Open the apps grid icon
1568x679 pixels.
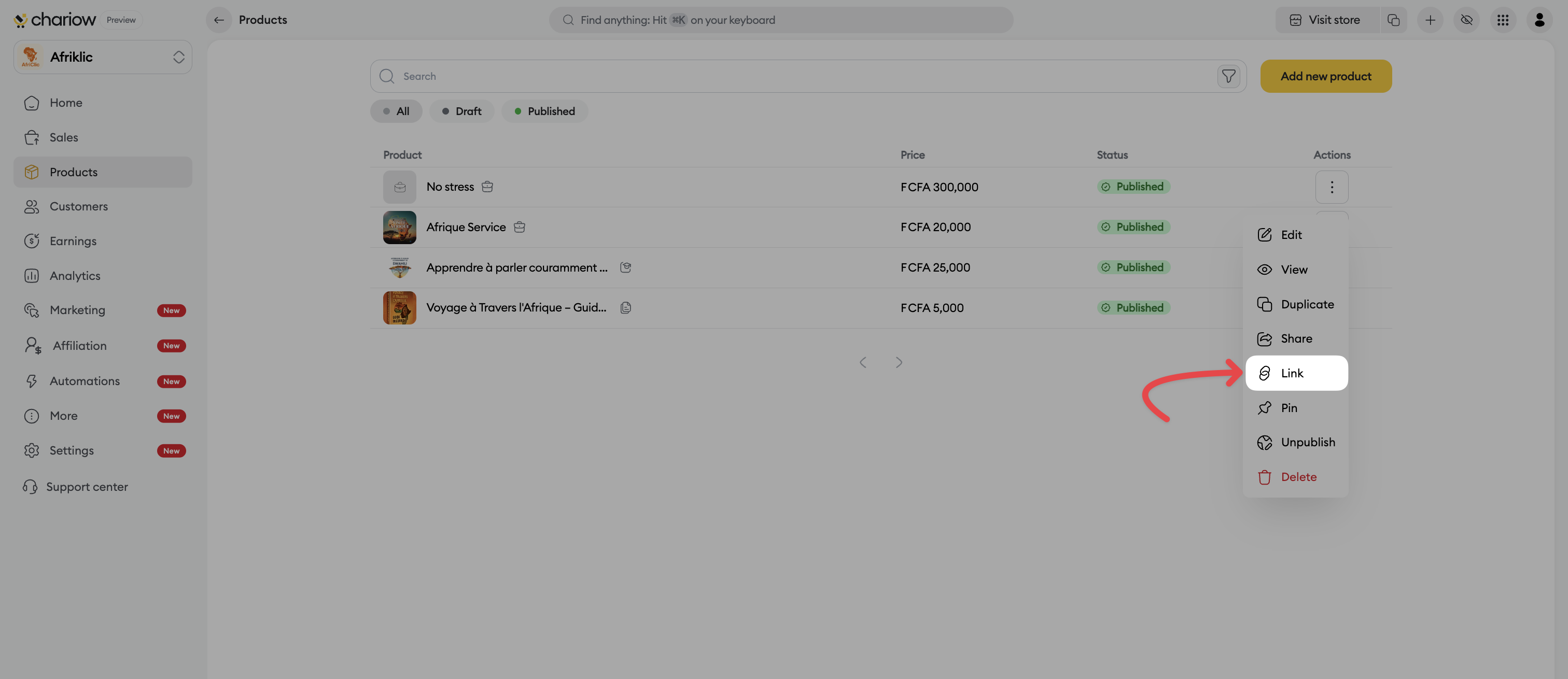1503,20
